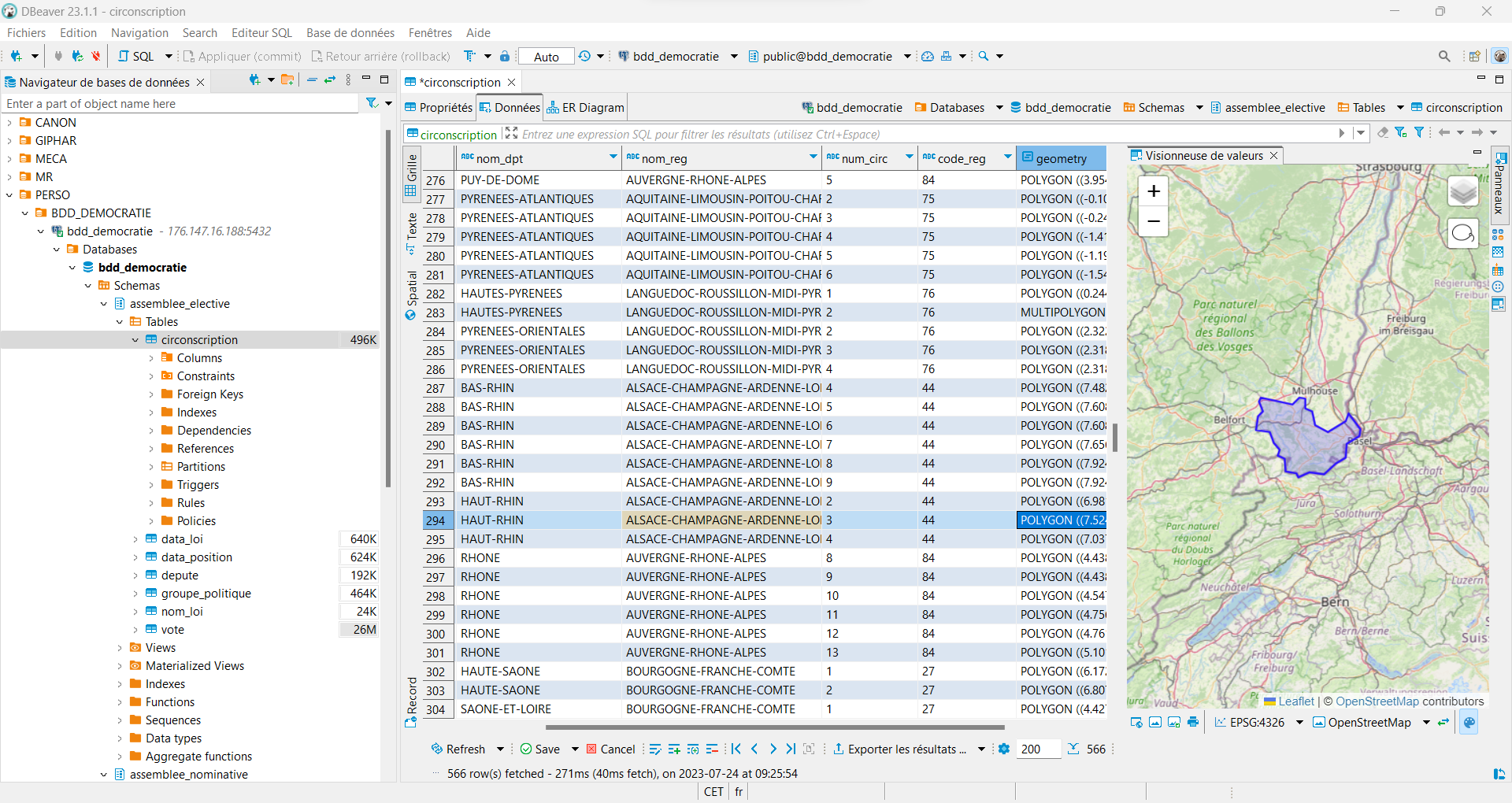Switch to Texte view mode
Image resolution: width=1512 pixels, height=803 pixels.
tap(411, 232)
